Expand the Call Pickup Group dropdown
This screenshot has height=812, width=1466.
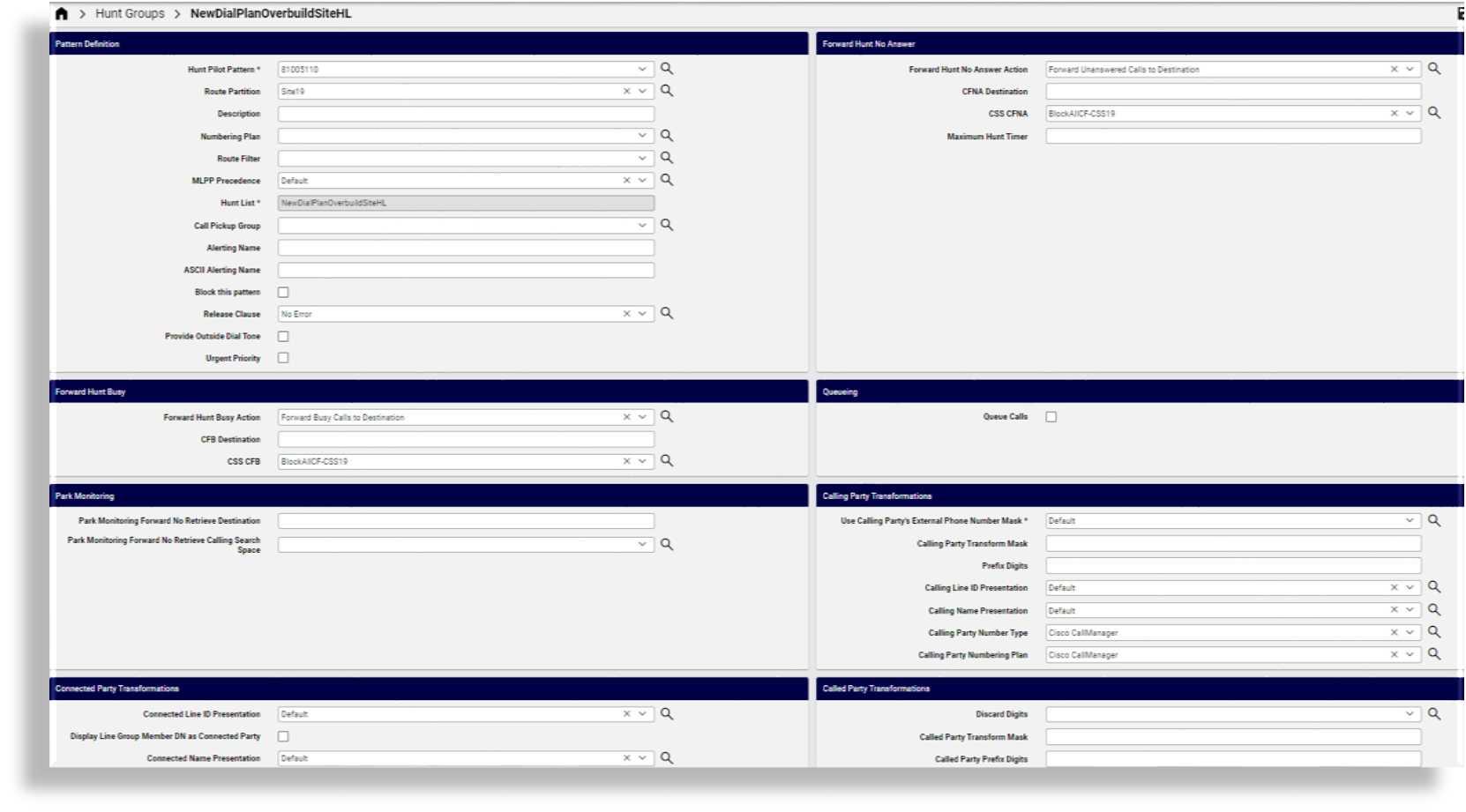point(642,226)
